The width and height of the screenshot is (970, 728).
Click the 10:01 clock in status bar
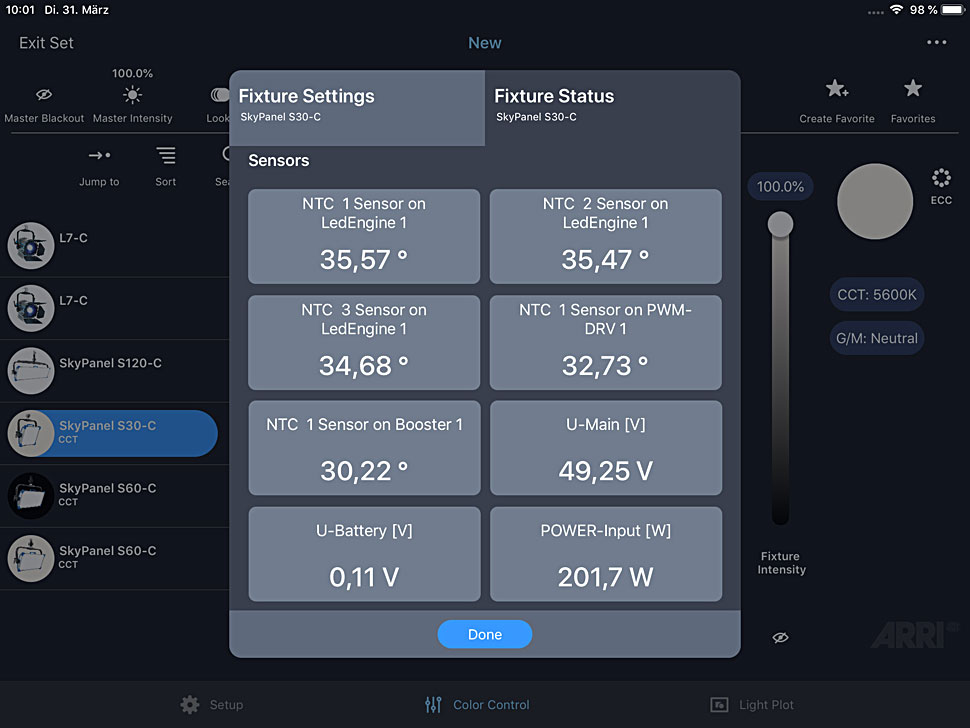click(20, 9)
